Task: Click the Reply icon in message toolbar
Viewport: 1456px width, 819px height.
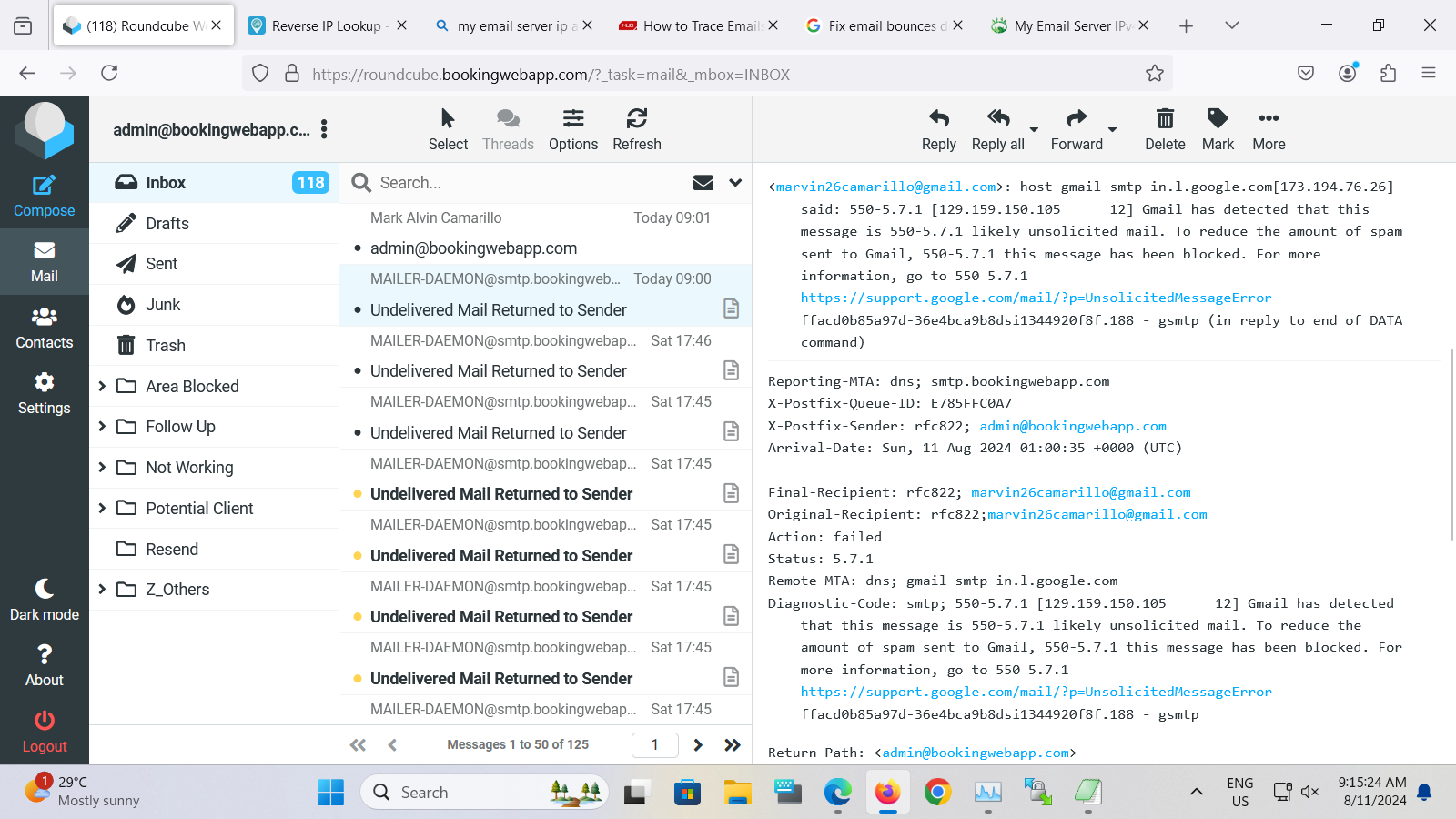Action: [938, 119]
